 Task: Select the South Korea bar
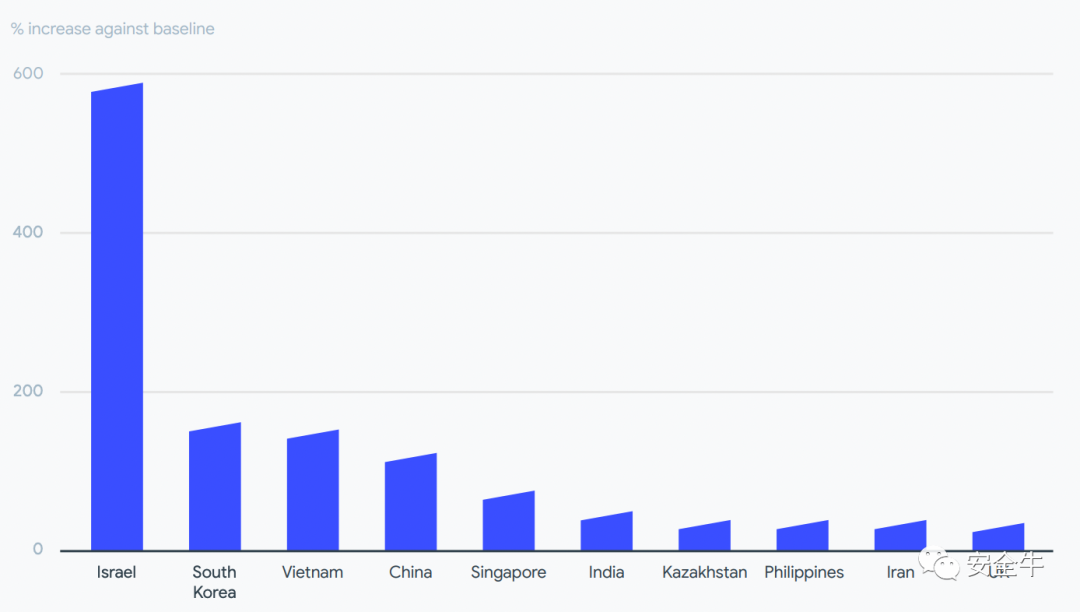click(215, 487)
